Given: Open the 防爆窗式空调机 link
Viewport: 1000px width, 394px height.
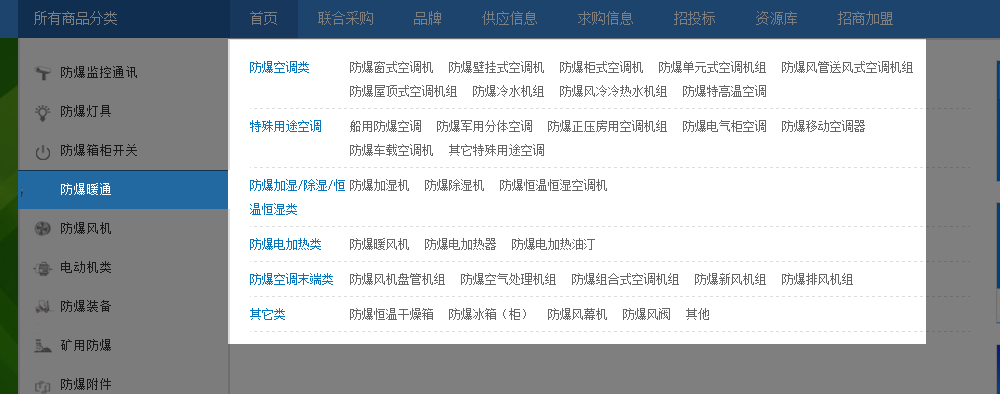Looking at the screenshot, I should tap(391, 68).
